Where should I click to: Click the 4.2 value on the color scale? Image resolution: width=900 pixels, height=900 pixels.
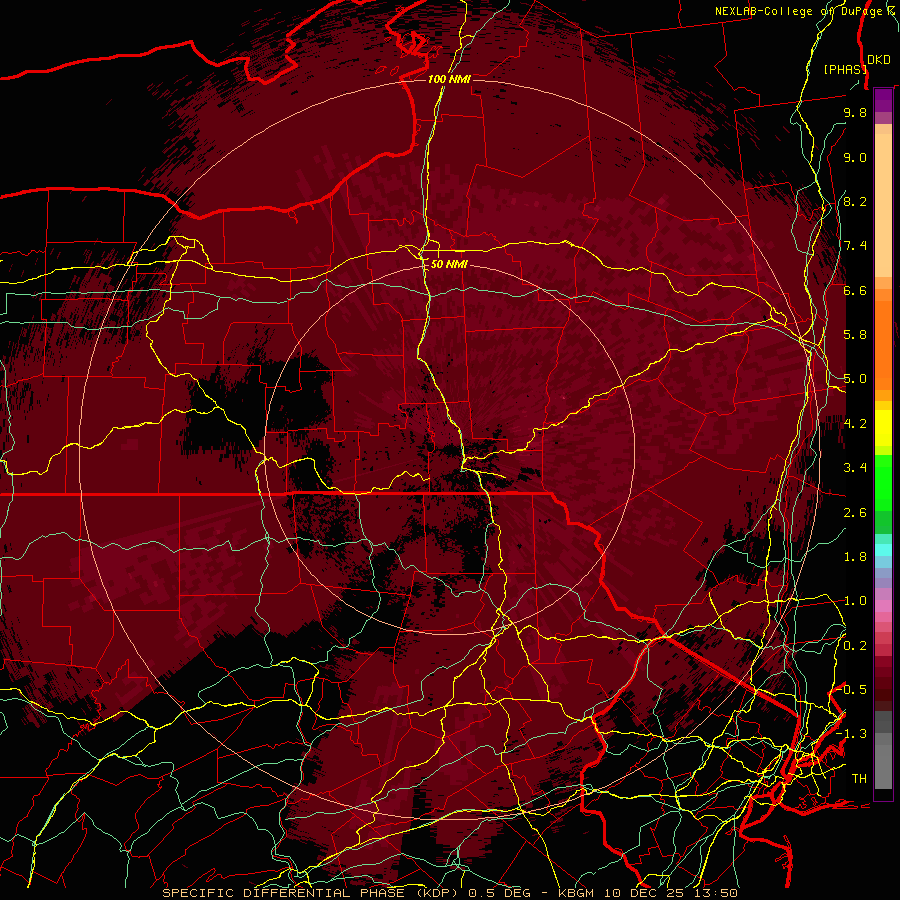pyautogui.click(x=855, y=424)
